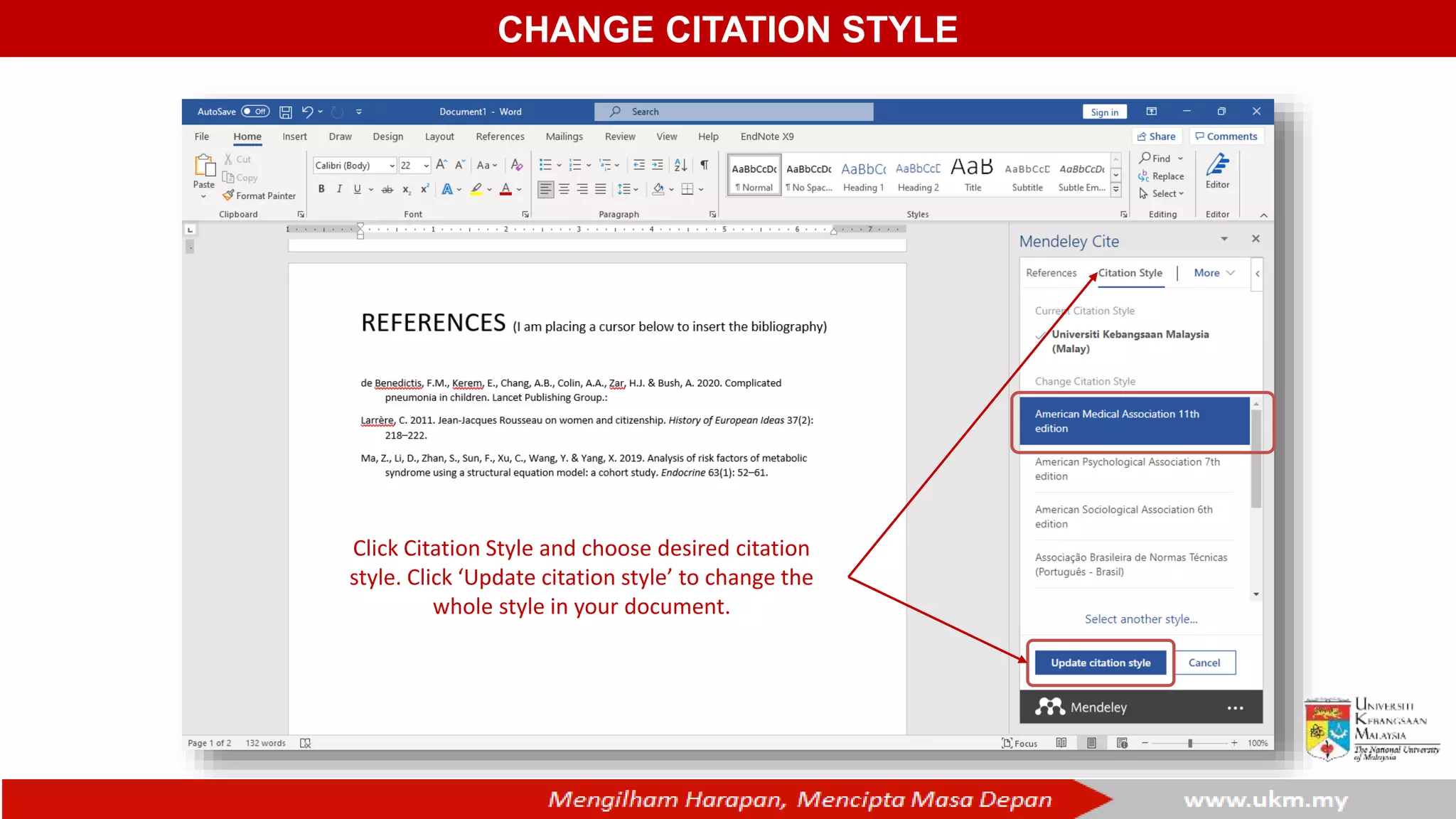
Task: Open the Comments button
Action: (x=1226, y=136)
